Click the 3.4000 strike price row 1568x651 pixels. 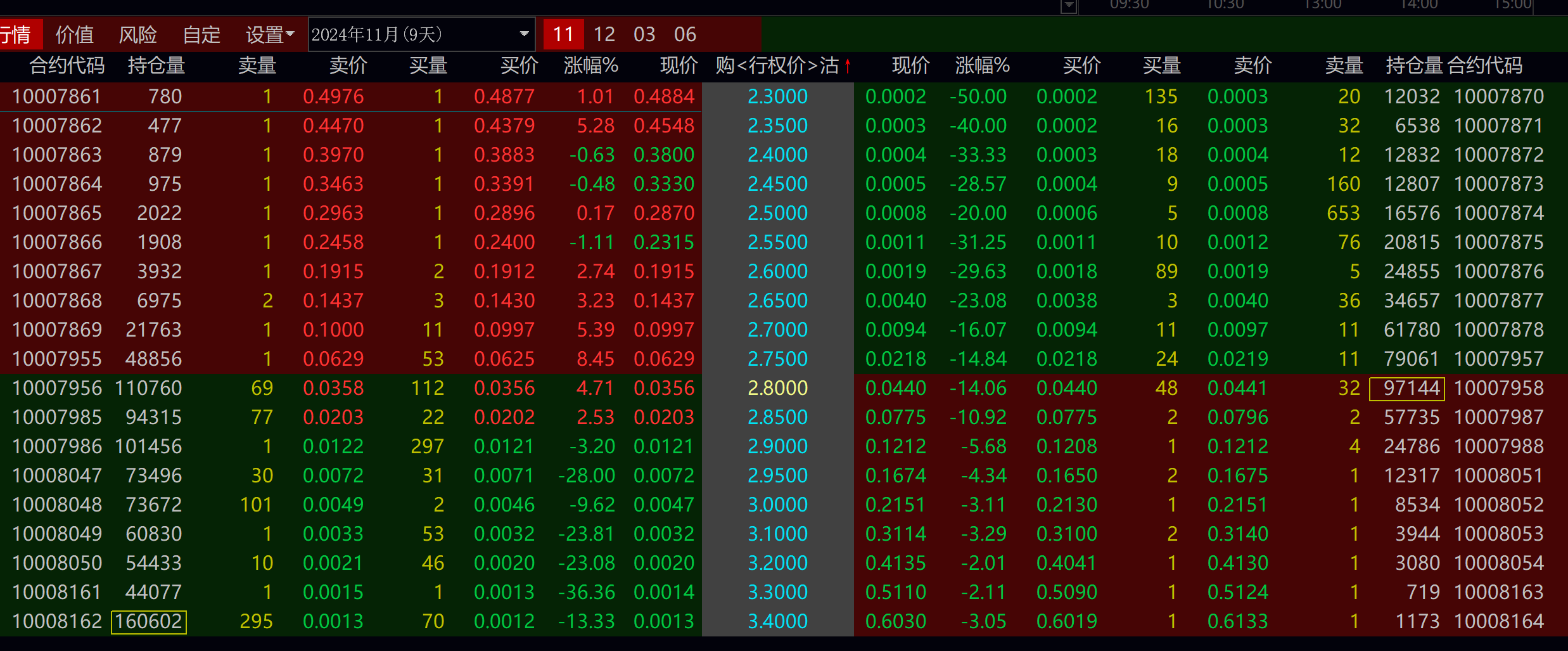coord(777,621)
